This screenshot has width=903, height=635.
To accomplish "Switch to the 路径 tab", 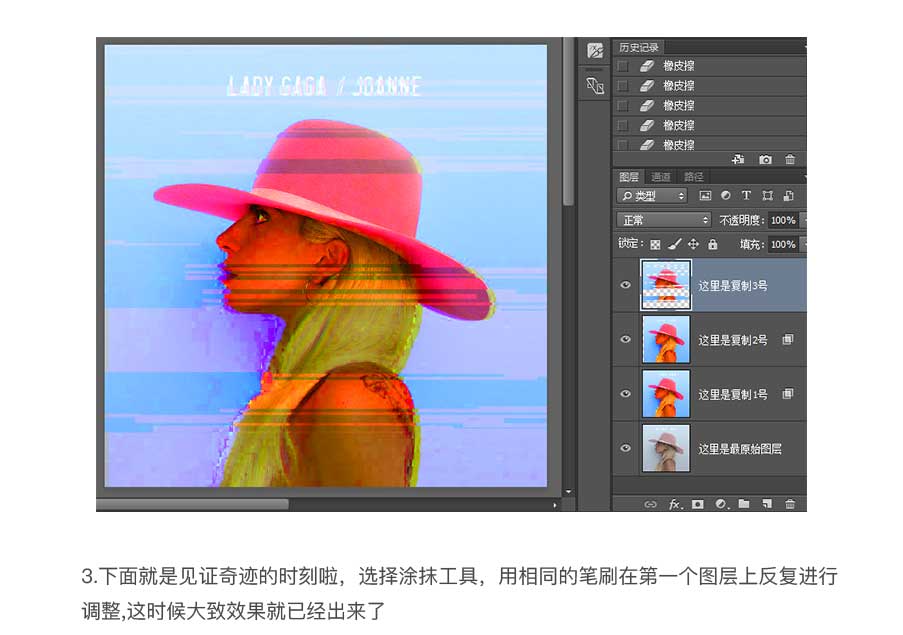I will click(693, 177).
